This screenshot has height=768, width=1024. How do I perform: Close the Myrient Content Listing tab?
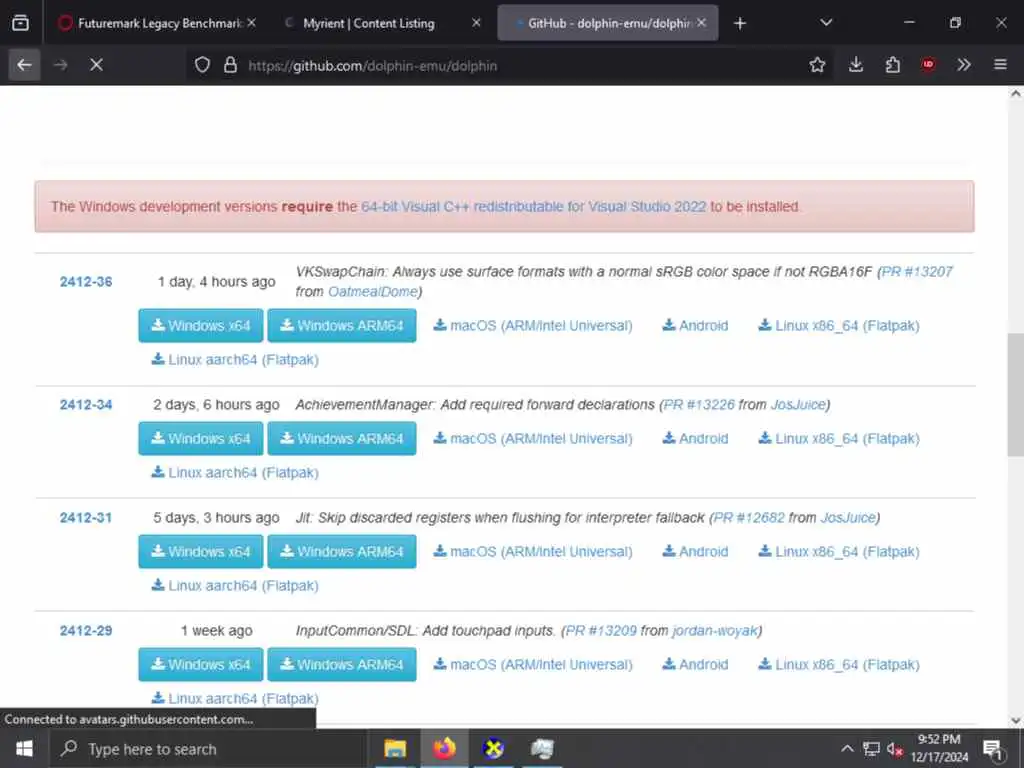coord(476,23)
